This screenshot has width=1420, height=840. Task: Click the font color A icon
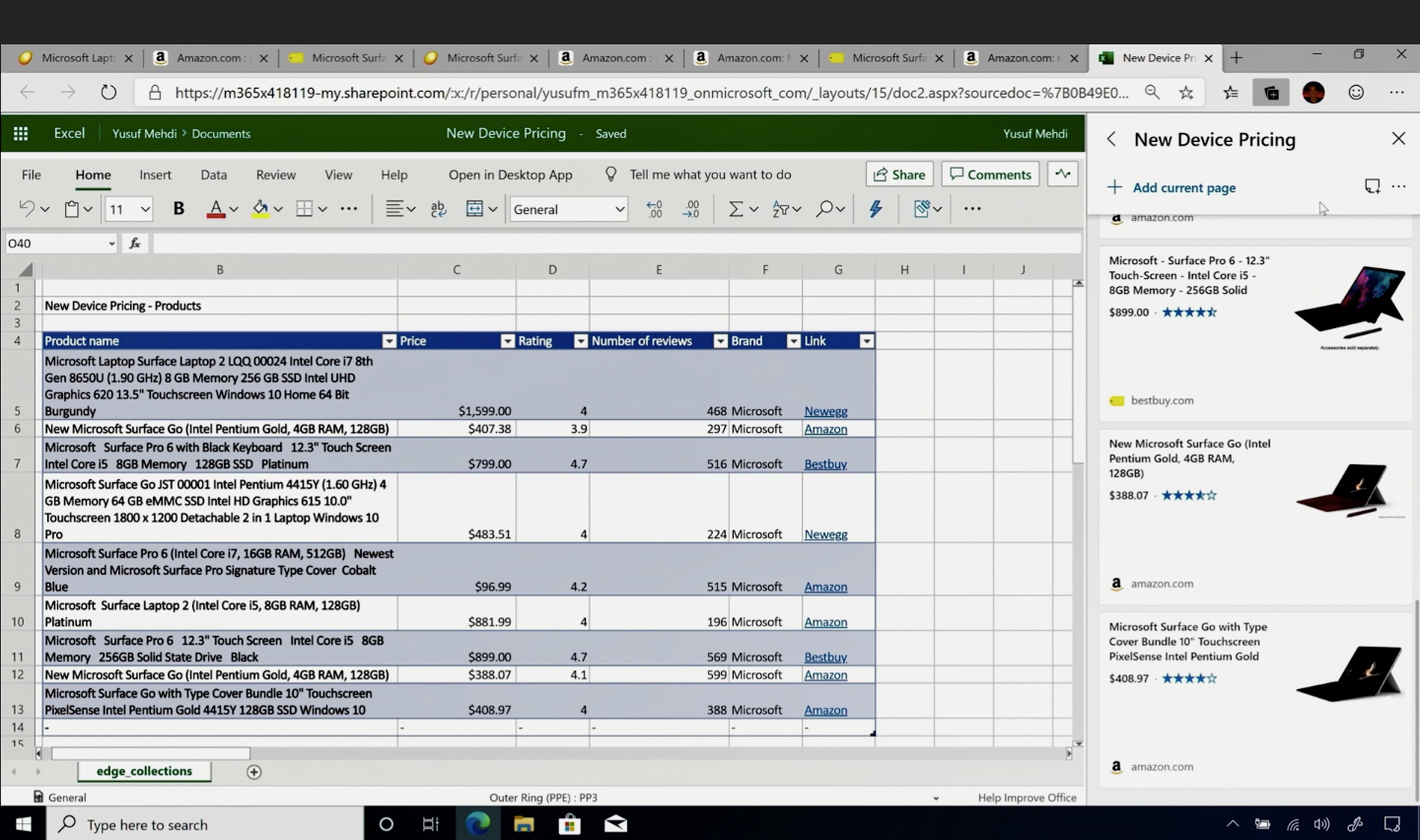[215, 209]
